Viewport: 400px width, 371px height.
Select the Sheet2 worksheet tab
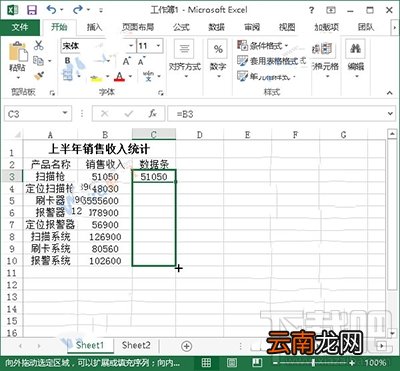point(136,345)
